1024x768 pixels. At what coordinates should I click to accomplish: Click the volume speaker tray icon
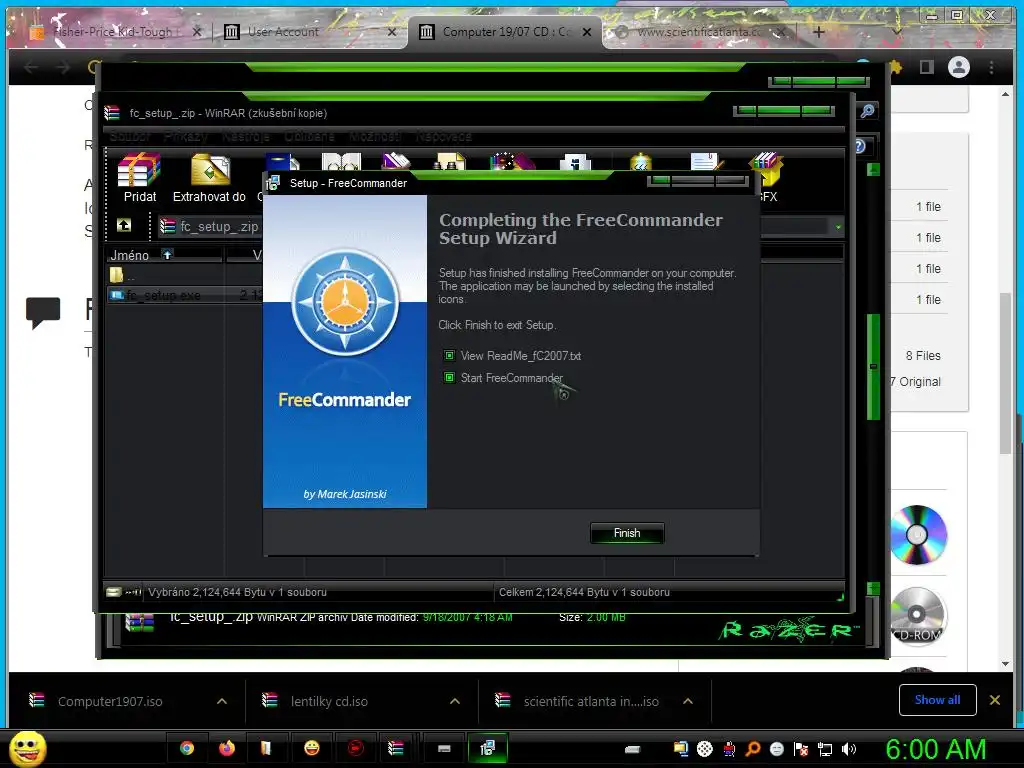[x=848, y=749]
